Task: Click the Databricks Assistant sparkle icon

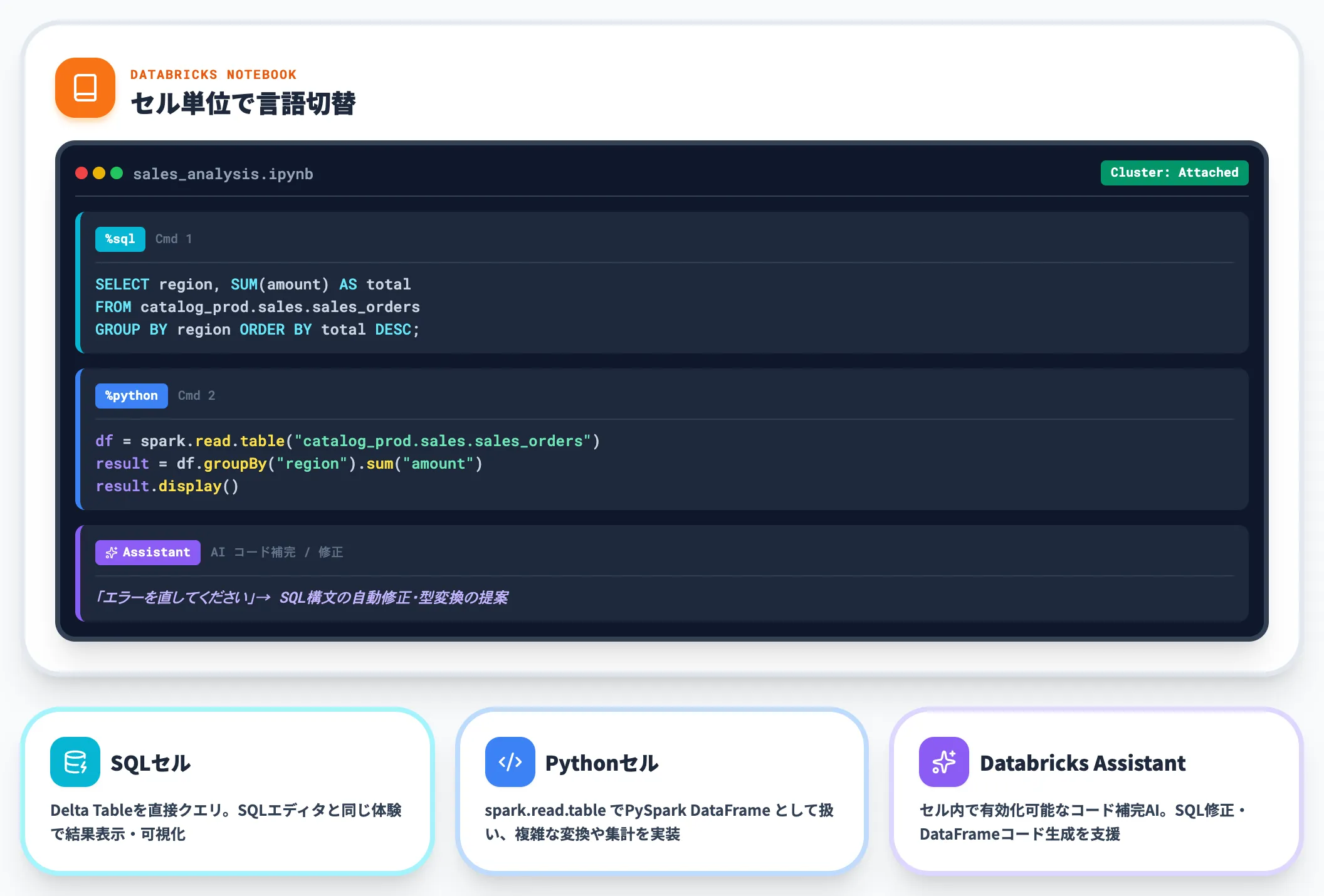Action: [x=944, y=762]
